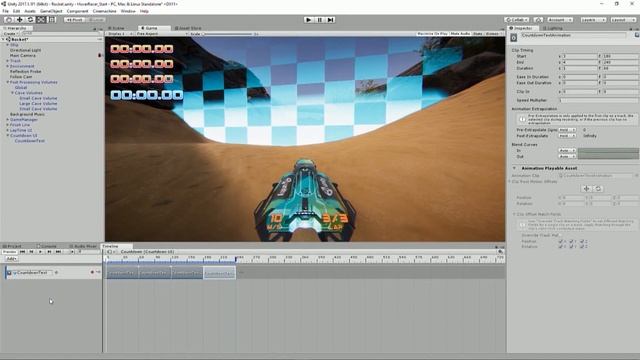Open the Layers dropdown
This screenshot has height=360, width=640.
coord(593,20)
